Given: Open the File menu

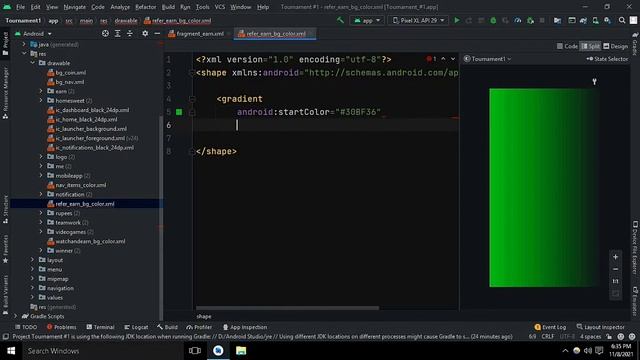Looking at the screenshot, I should (20, 7).
